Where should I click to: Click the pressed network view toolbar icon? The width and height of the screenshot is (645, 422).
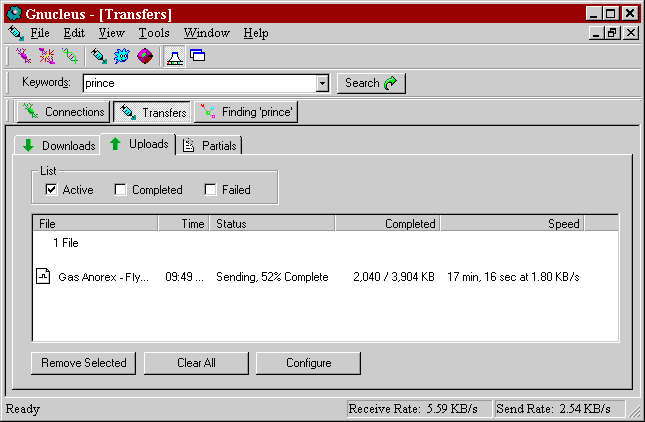(174, 56)
